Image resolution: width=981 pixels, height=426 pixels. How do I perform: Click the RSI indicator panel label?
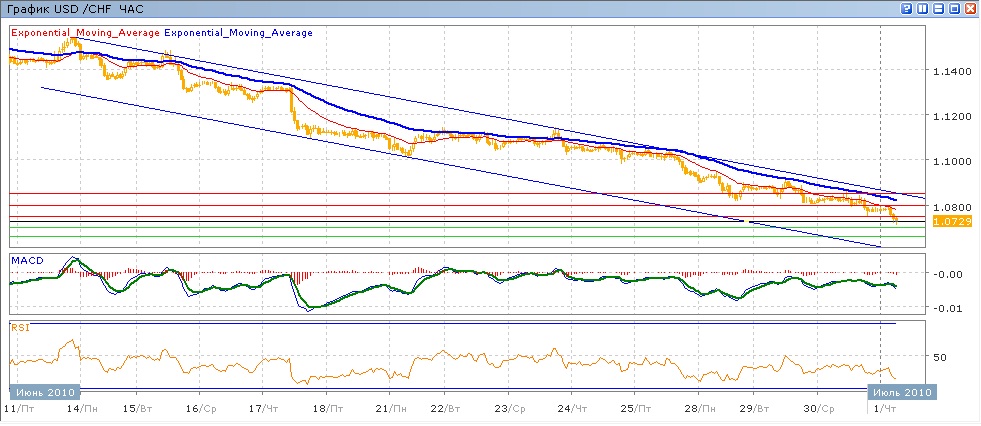coord(19,327)
